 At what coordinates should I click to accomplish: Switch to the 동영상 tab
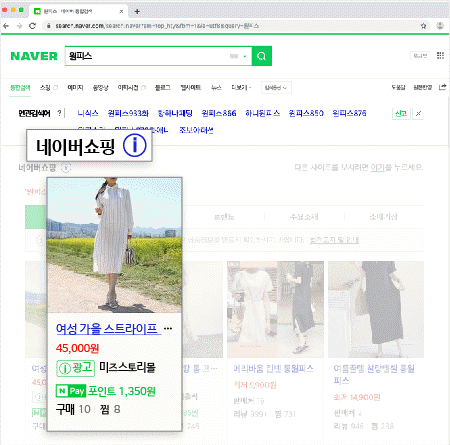tap(100, 88)
